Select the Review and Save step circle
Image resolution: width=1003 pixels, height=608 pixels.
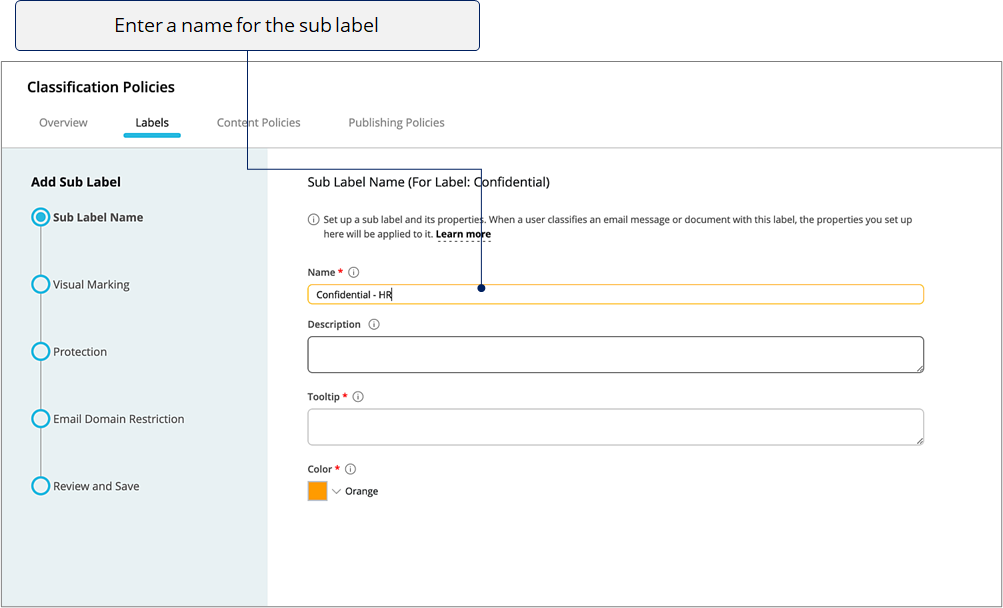41,486
